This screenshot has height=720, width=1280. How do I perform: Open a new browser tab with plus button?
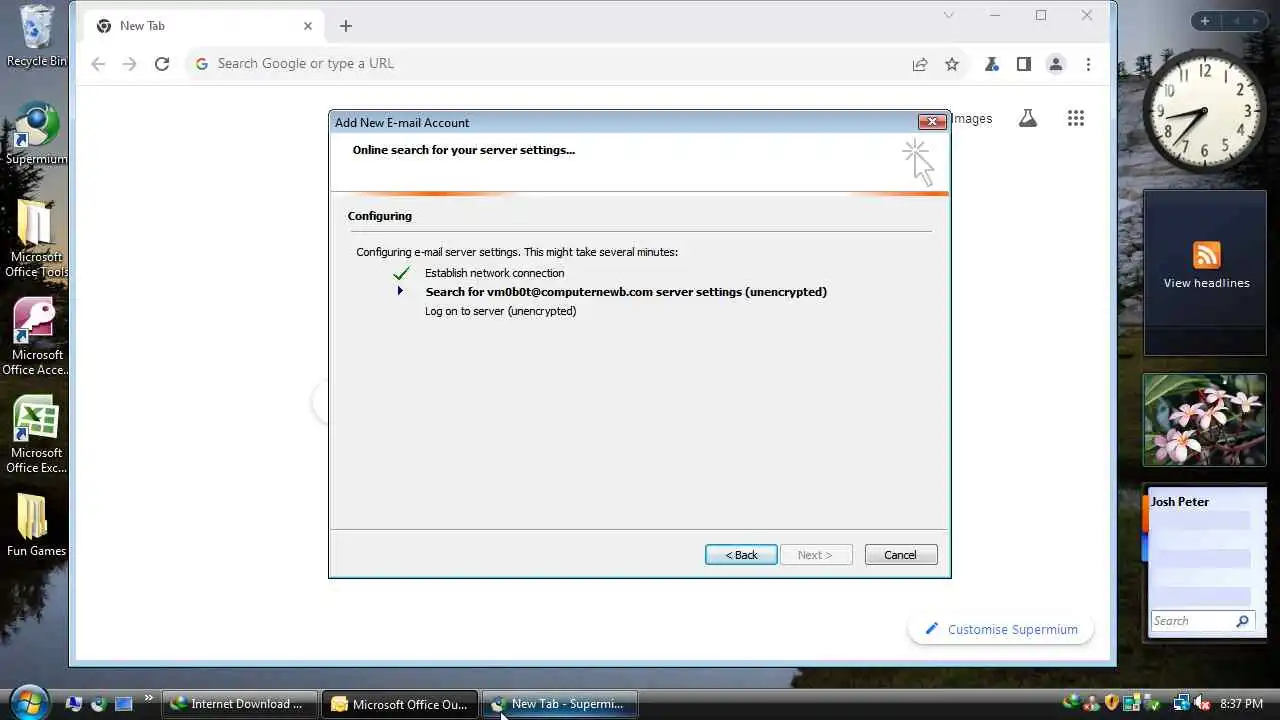[x=346, y=26]
